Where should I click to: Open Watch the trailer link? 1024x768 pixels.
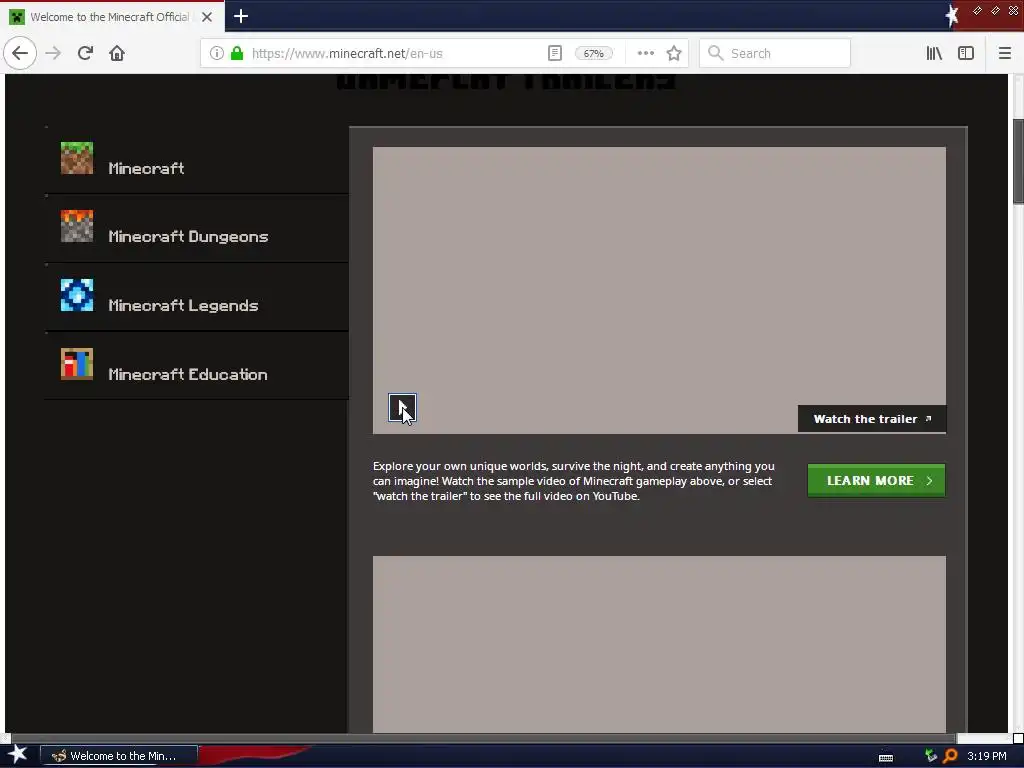(x=872, y=419)
